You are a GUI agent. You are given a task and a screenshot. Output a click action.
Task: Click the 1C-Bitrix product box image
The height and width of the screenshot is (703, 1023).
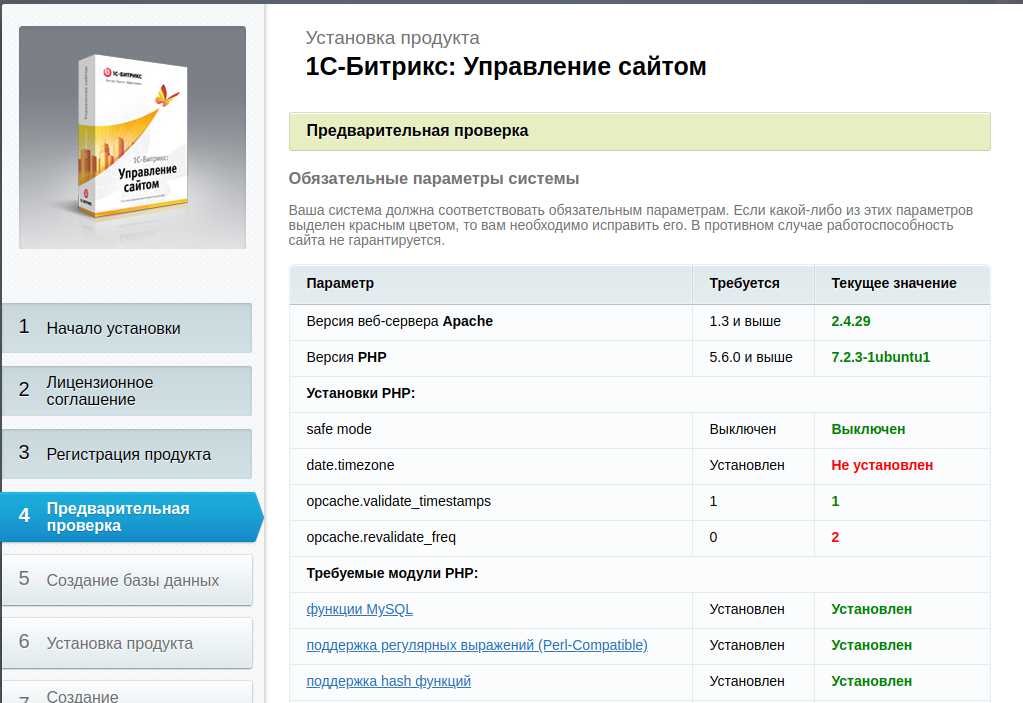(x=132, y=137)
